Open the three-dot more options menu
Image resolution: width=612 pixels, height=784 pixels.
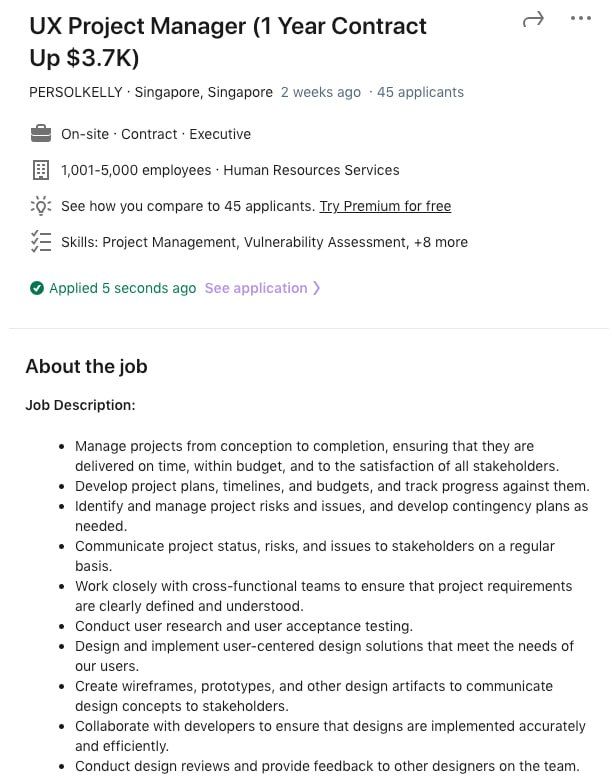point(580,19)
